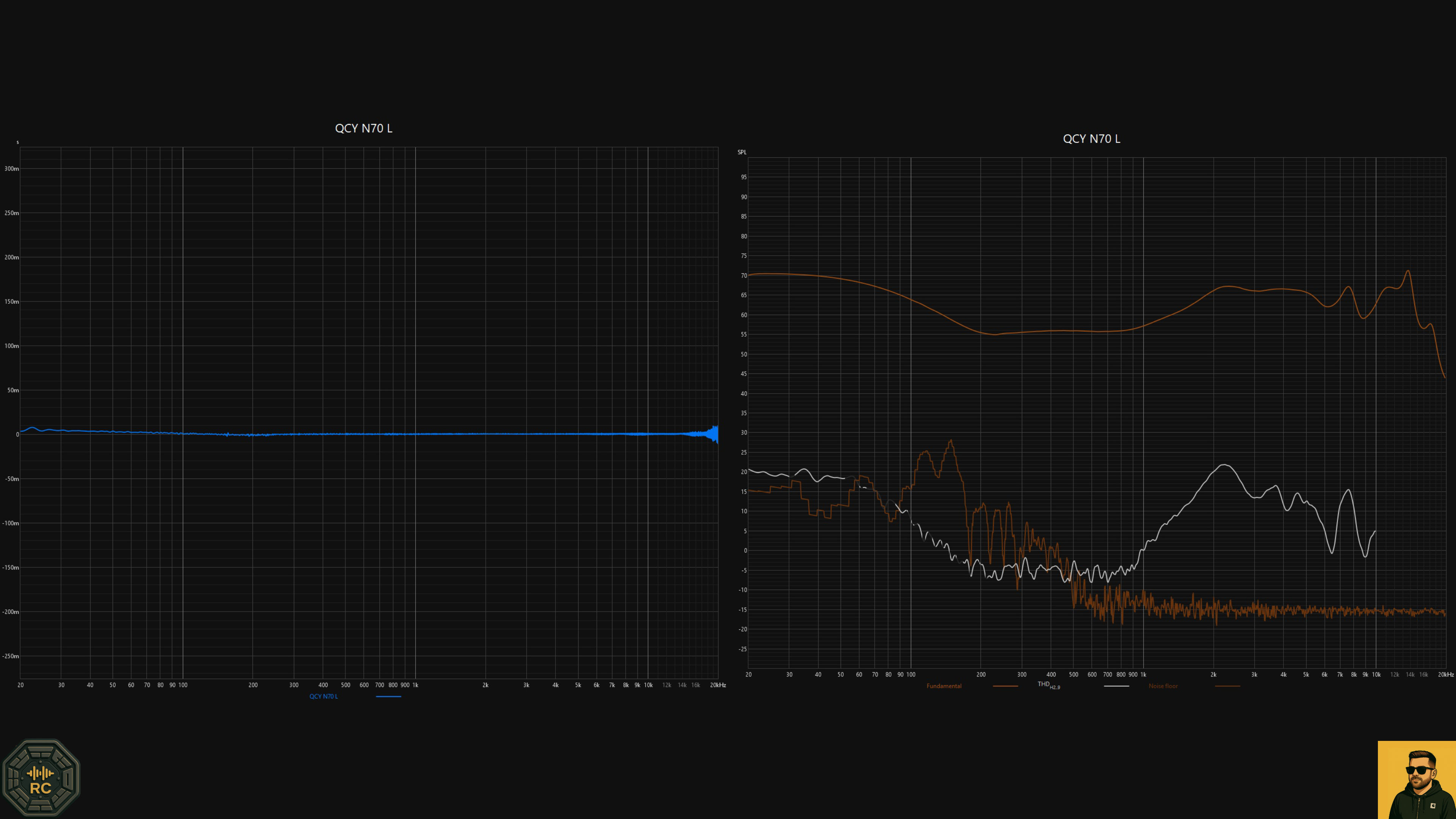
Task: Click the orange Fundamental line swatch
Action: [1005, 686]
